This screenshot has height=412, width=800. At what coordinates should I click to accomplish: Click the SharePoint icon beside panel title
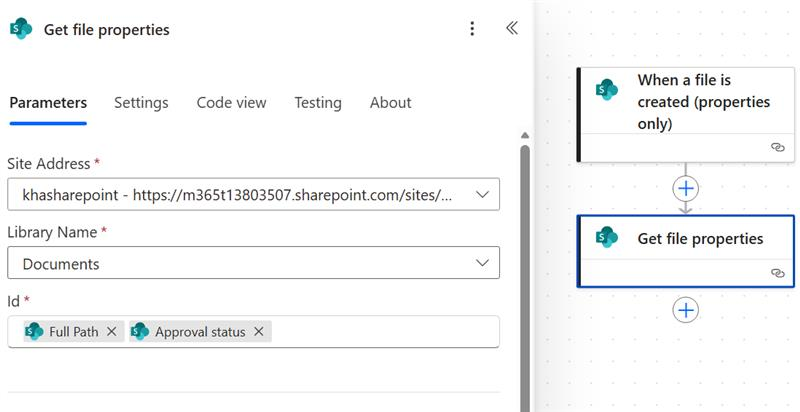21,29
